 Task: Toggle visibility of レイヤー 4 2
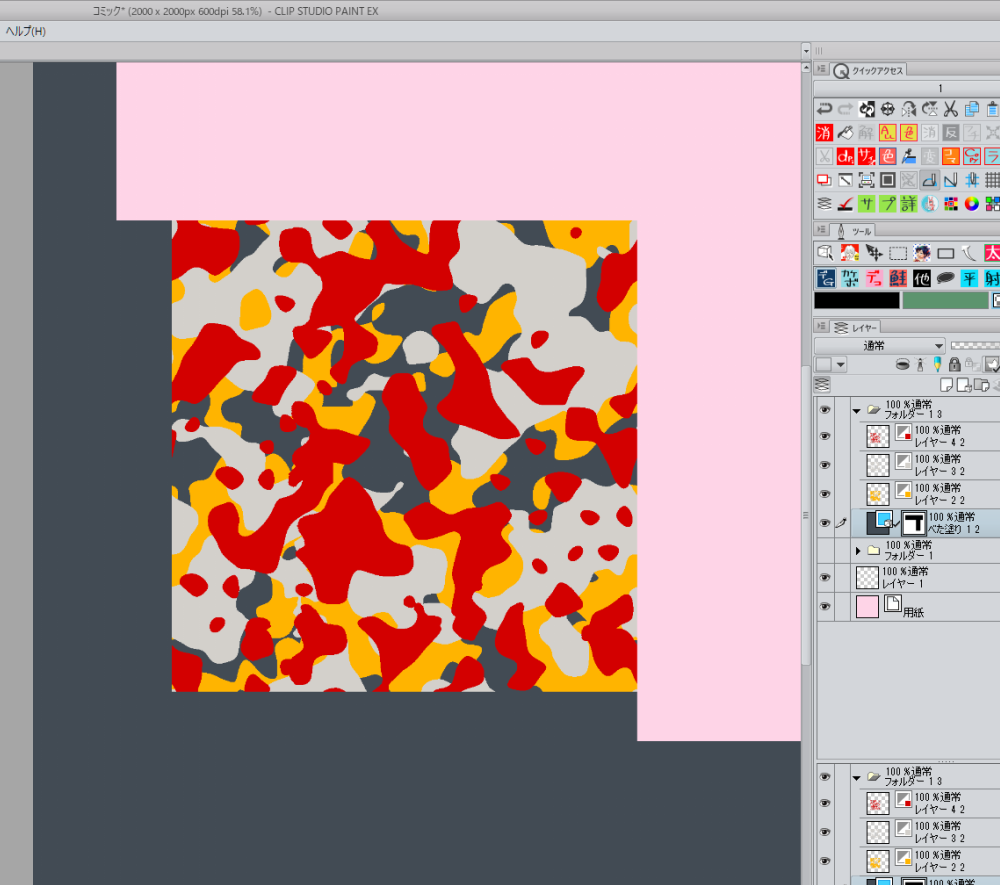(825, 436)
